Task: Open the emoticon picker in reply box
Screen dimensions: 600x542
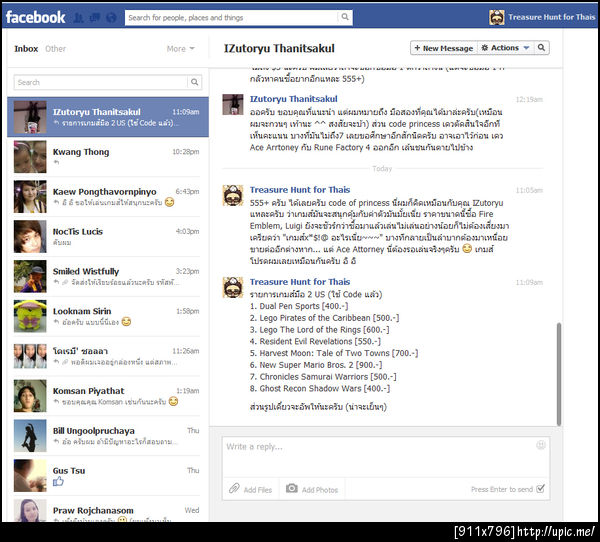Action: click(x=540, y=445)
